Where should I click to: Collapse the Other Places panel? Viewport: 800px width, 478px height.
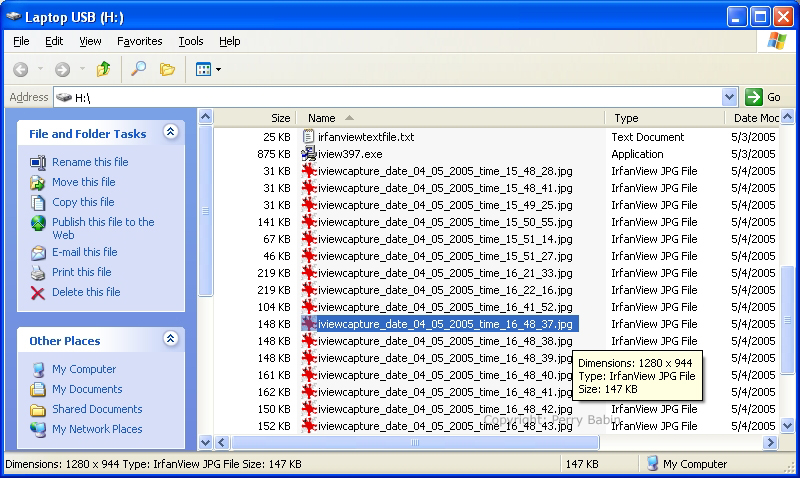[171, 339]
